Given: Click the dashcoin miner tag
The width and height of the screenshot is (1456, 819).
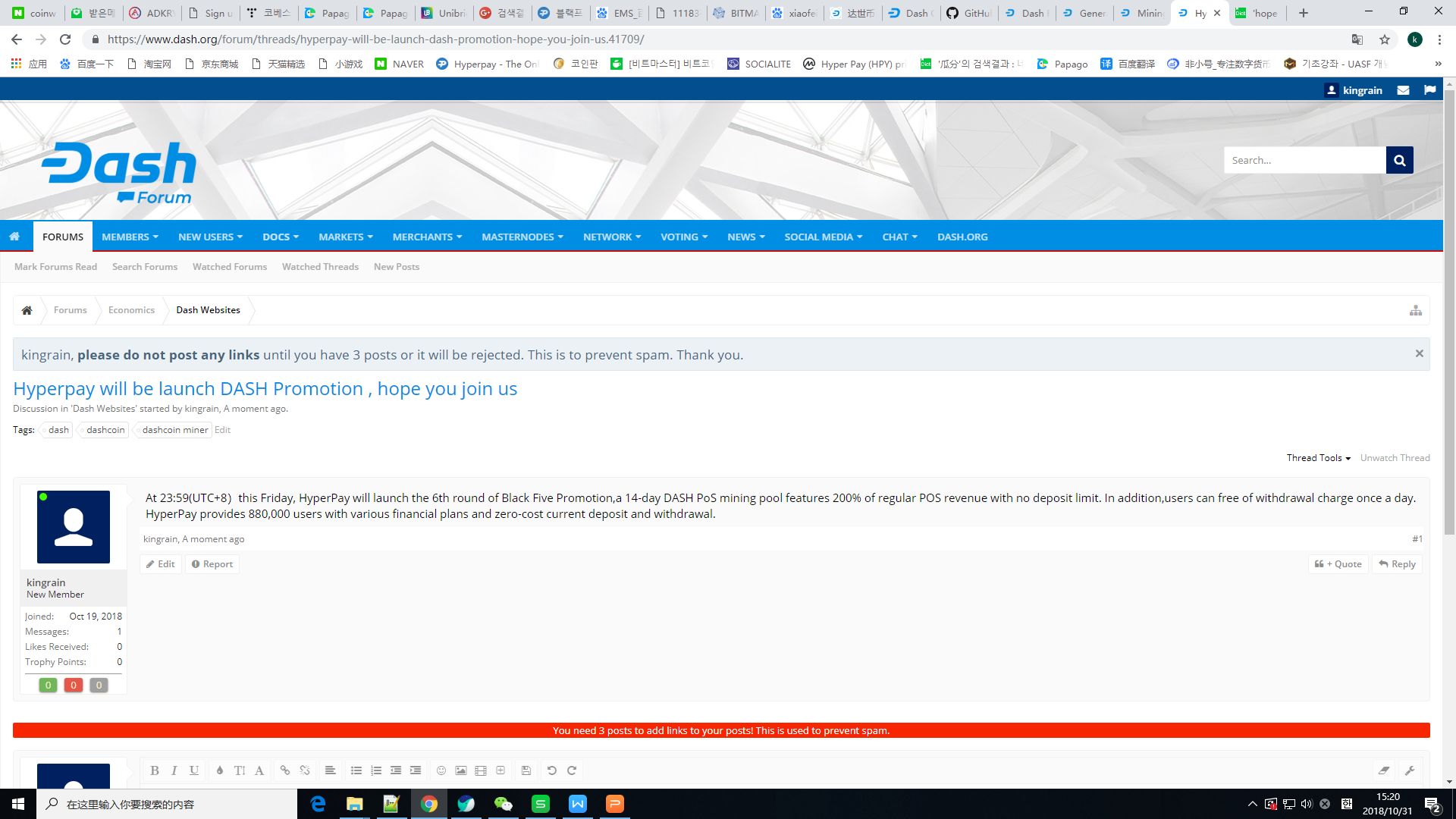Looking at the screenshot, I should click(174, 430).
